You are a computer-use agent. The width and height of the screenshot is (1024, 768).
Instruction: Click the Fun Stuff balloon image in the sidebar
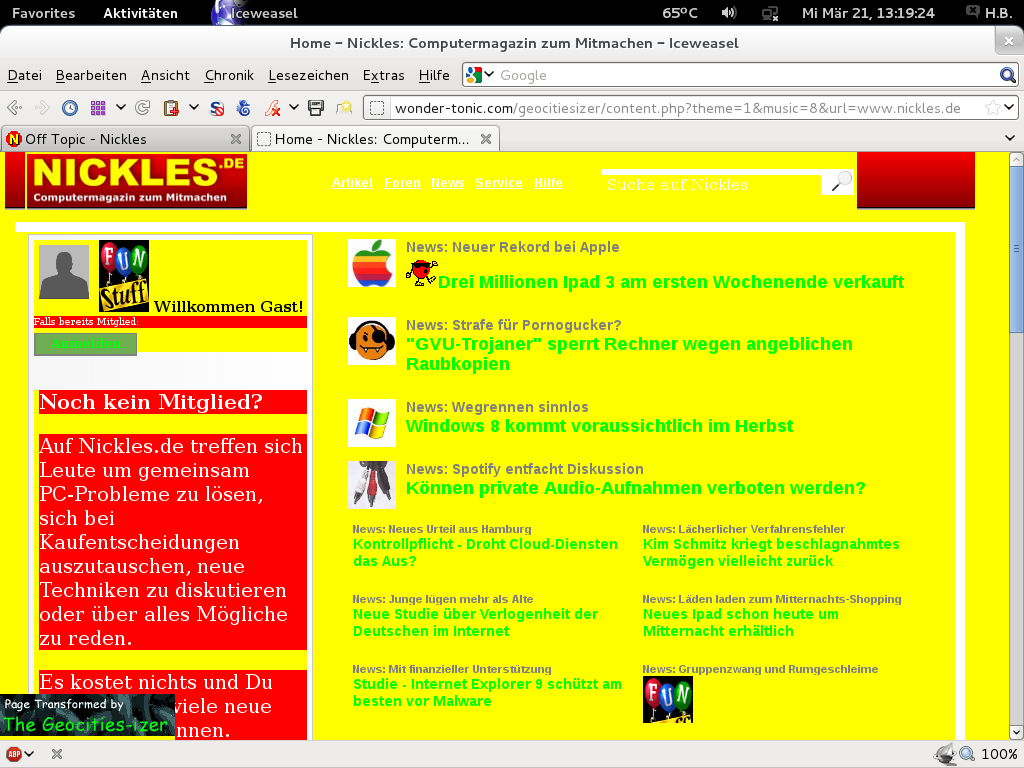coord(124,276)
